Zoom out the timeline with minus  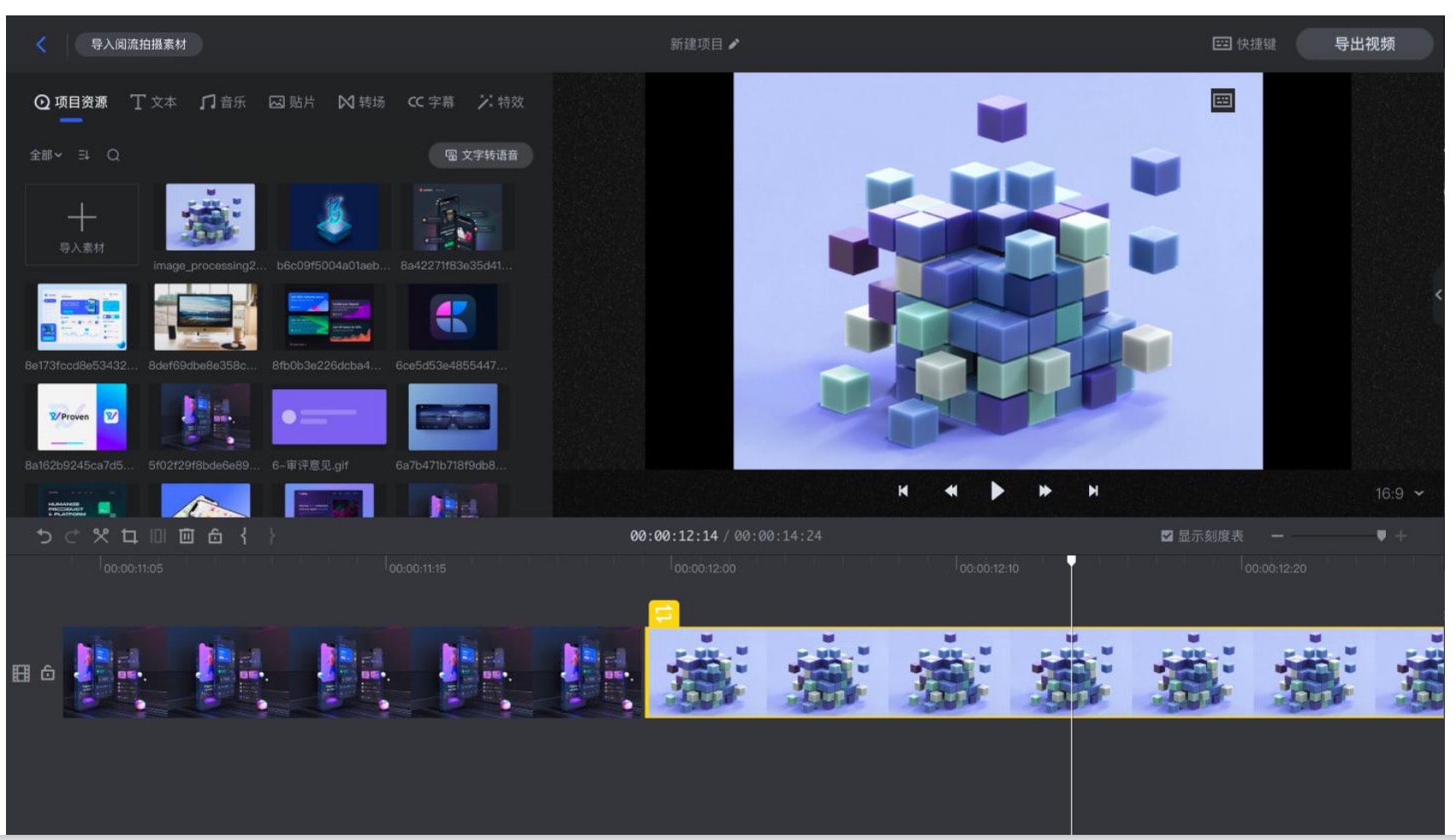tap(1277, 536)
